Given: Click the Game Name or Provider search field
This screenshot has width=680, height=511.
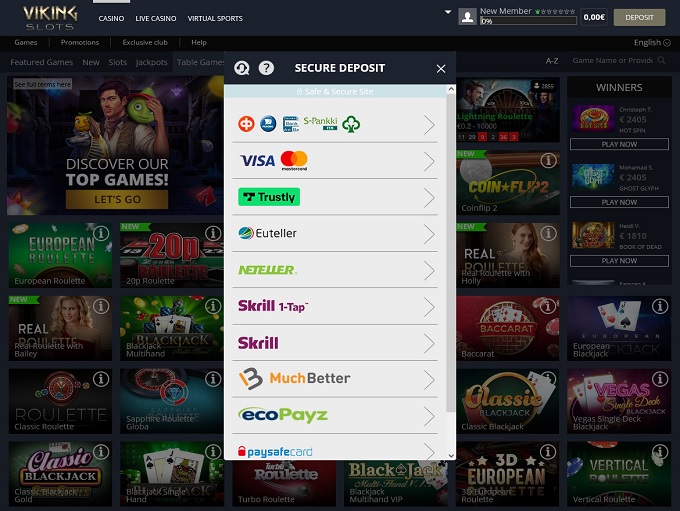Looking at the screenshot, I should click(625, 61).
